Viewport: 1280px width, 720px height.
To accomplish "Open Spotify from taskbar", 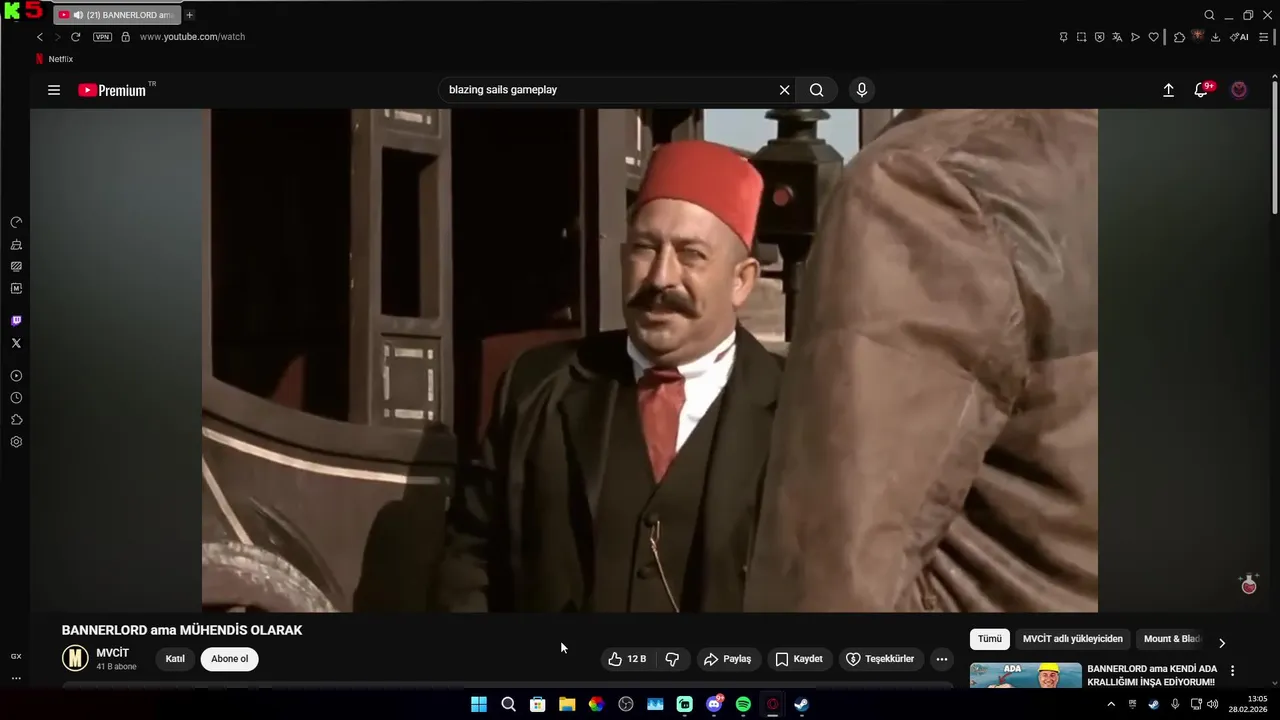I will point(743,704).
